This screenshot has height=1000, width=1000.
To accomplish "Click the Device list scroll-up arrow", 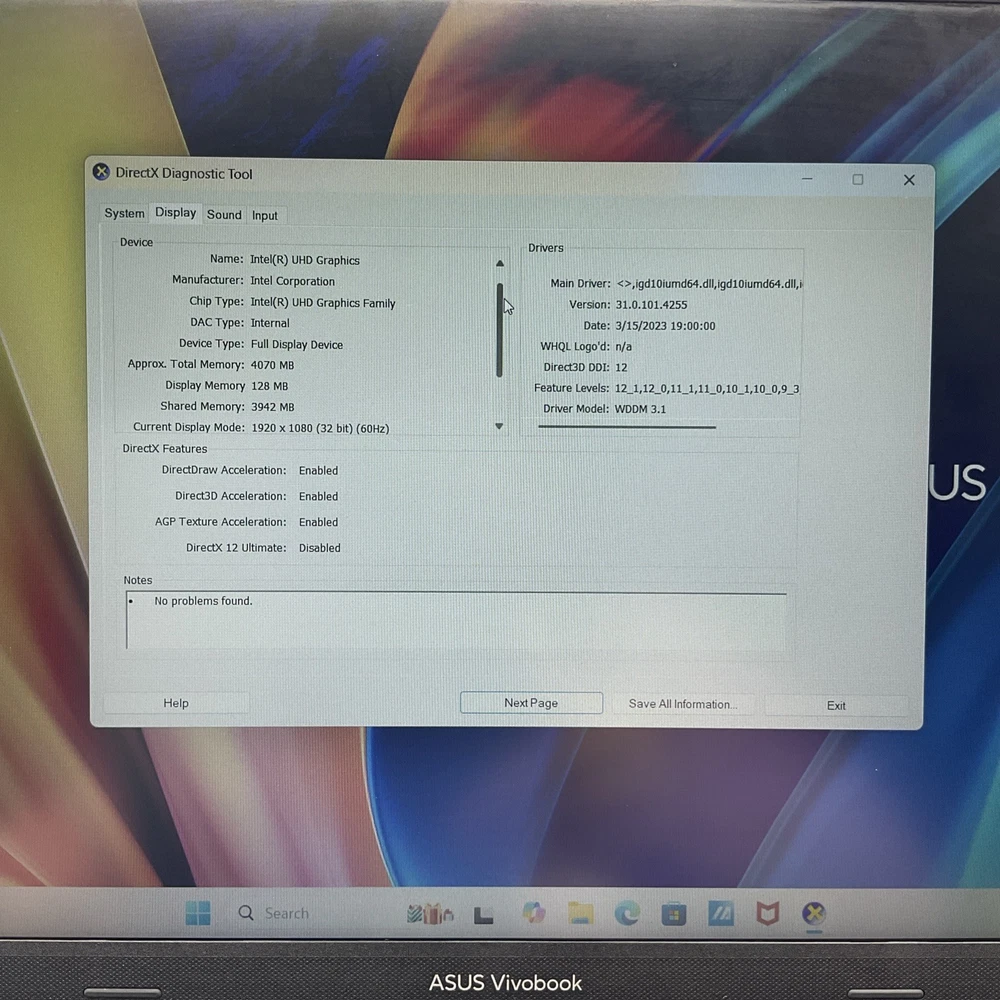I will coord(499,264).
